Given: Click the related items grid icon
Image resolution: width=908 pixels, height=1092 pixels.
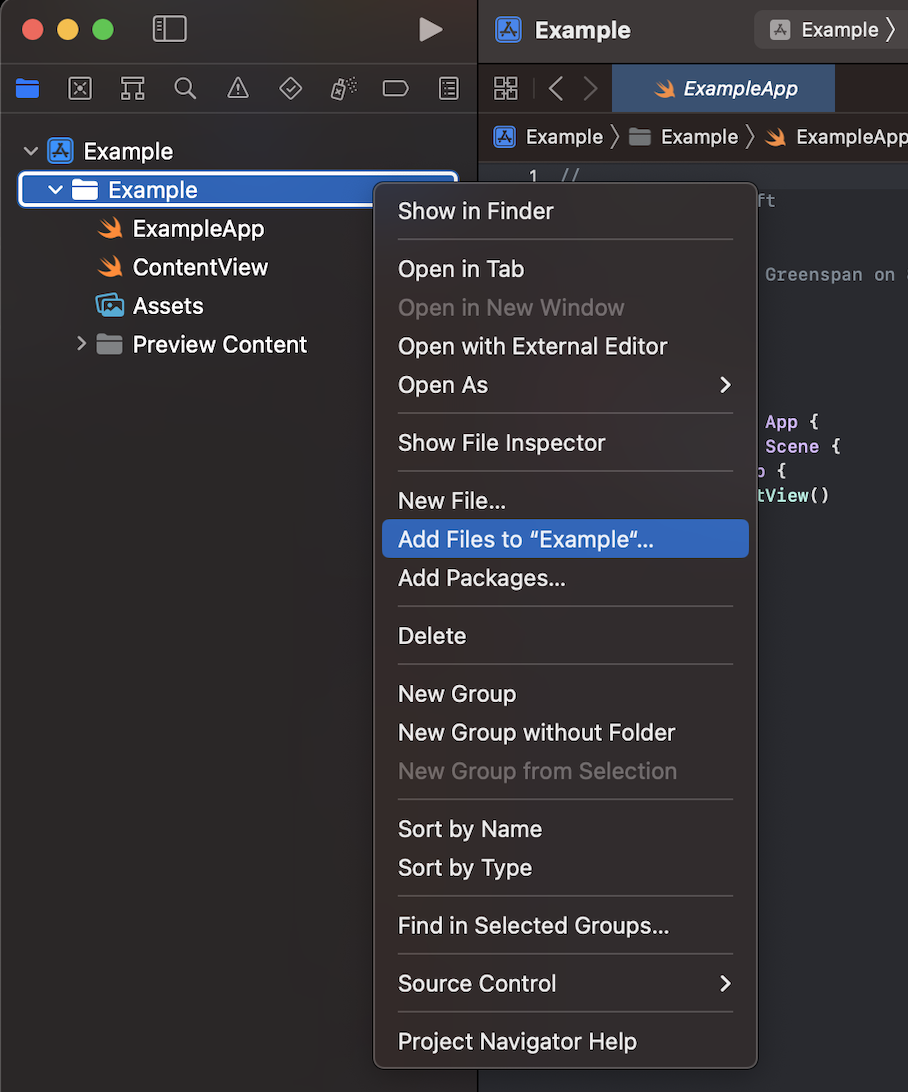Looking at the screenshot, I should click(506, 88).
